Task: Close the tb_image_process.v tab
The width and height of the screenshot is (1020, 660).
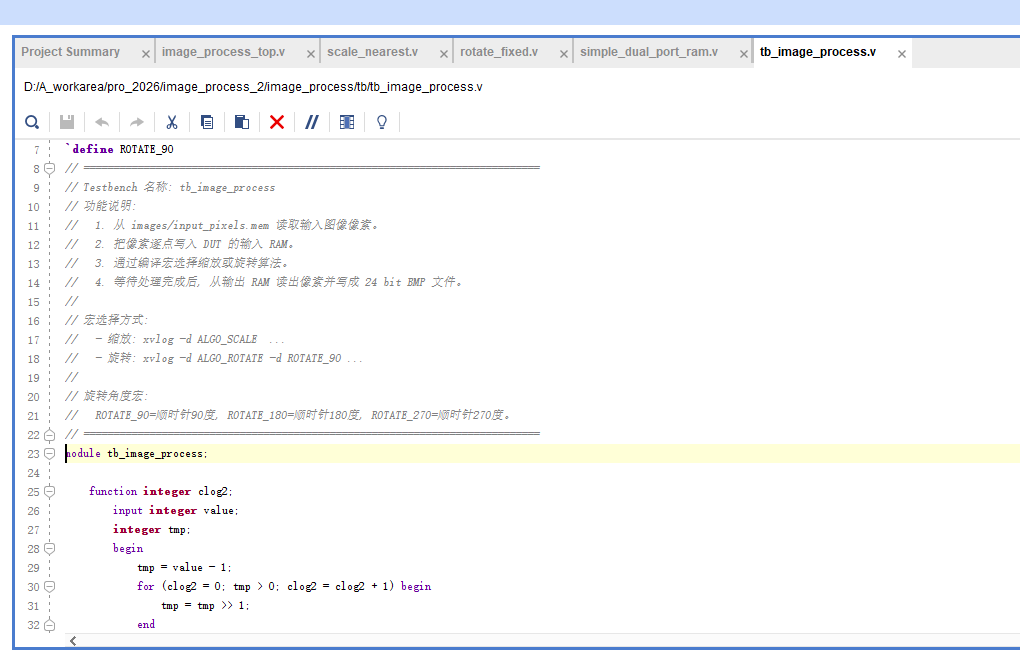Action: [902, 54]
